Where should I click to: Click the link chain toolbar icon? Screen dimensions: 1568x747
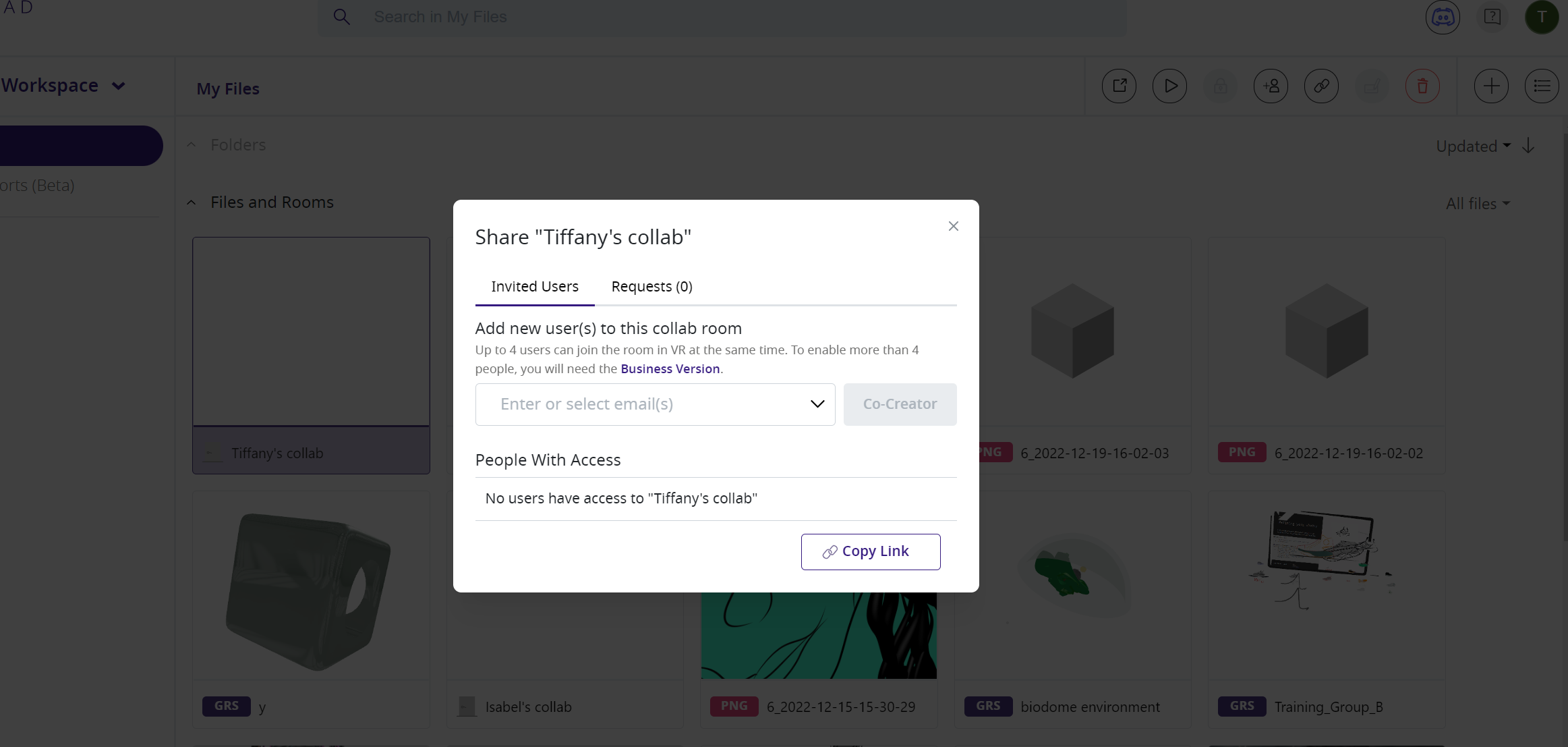tap(1322, 86)
